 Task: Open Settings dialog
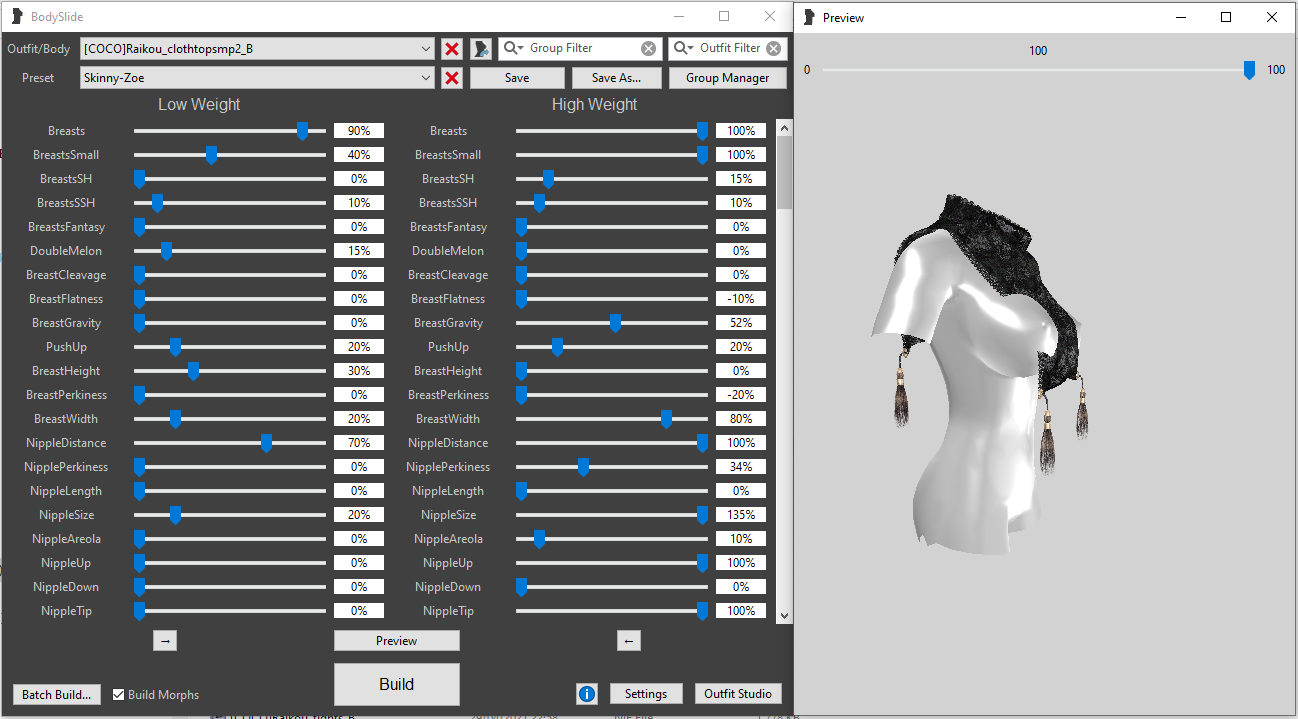(x=646, y=694)
